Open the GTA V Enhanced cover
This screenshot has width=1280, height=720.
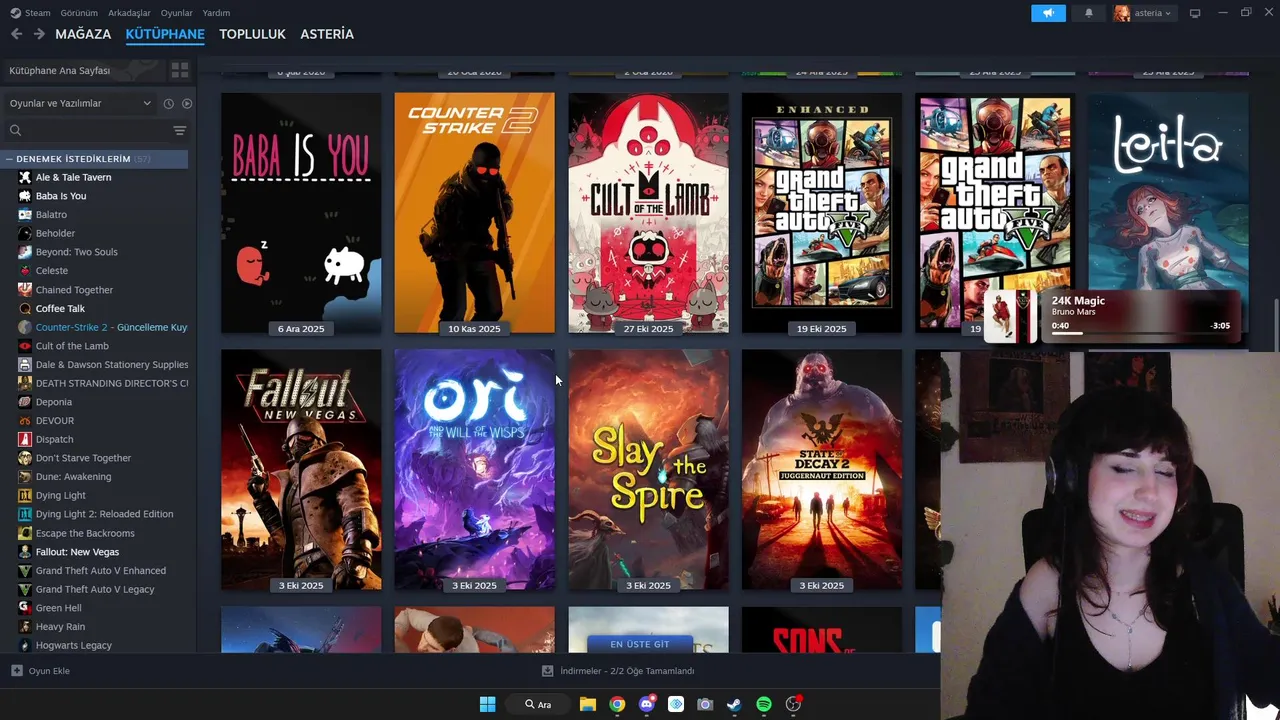[822, 213]
